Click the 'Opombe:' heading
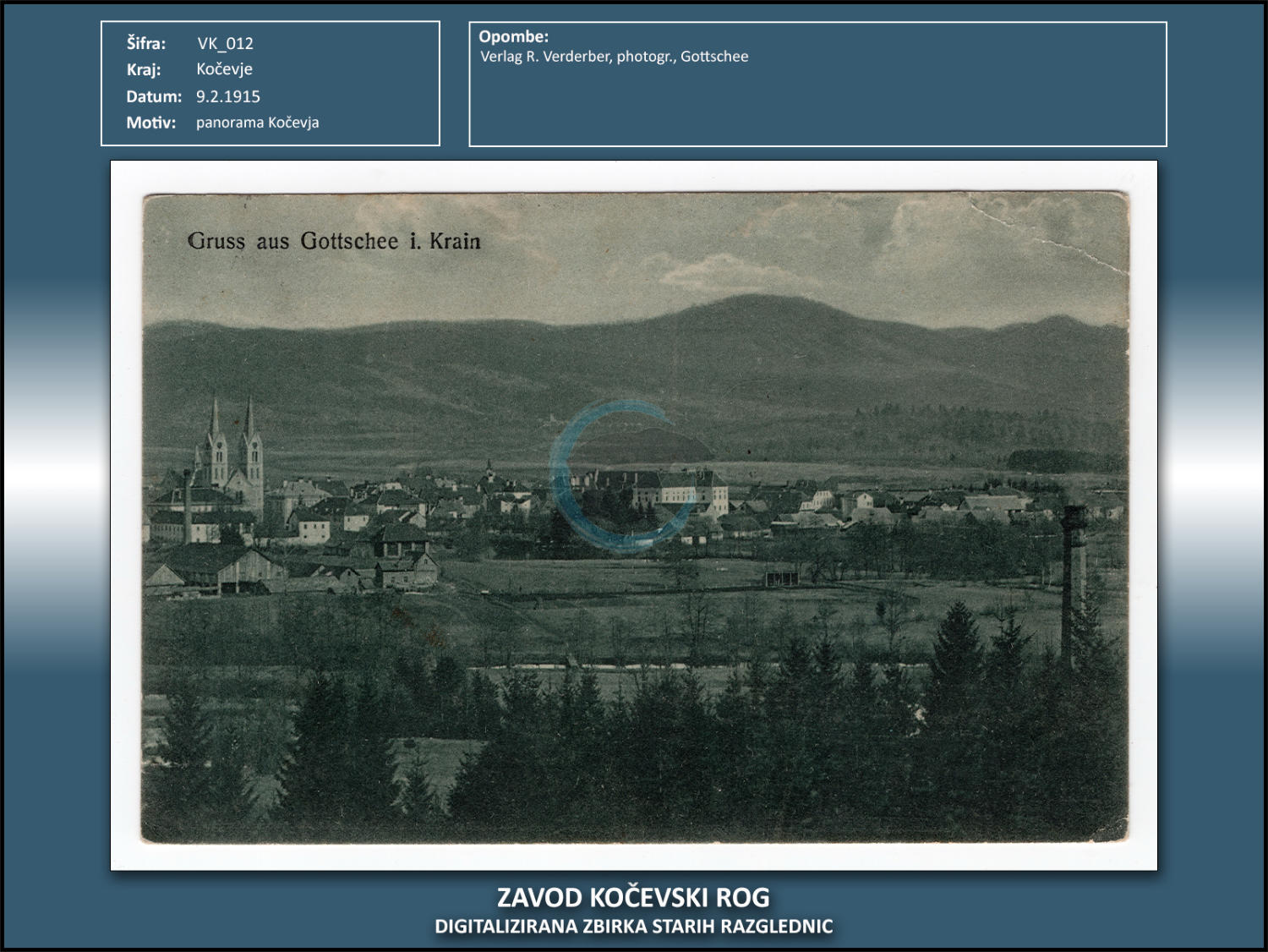1268x952 pixels. coord(513,36)
